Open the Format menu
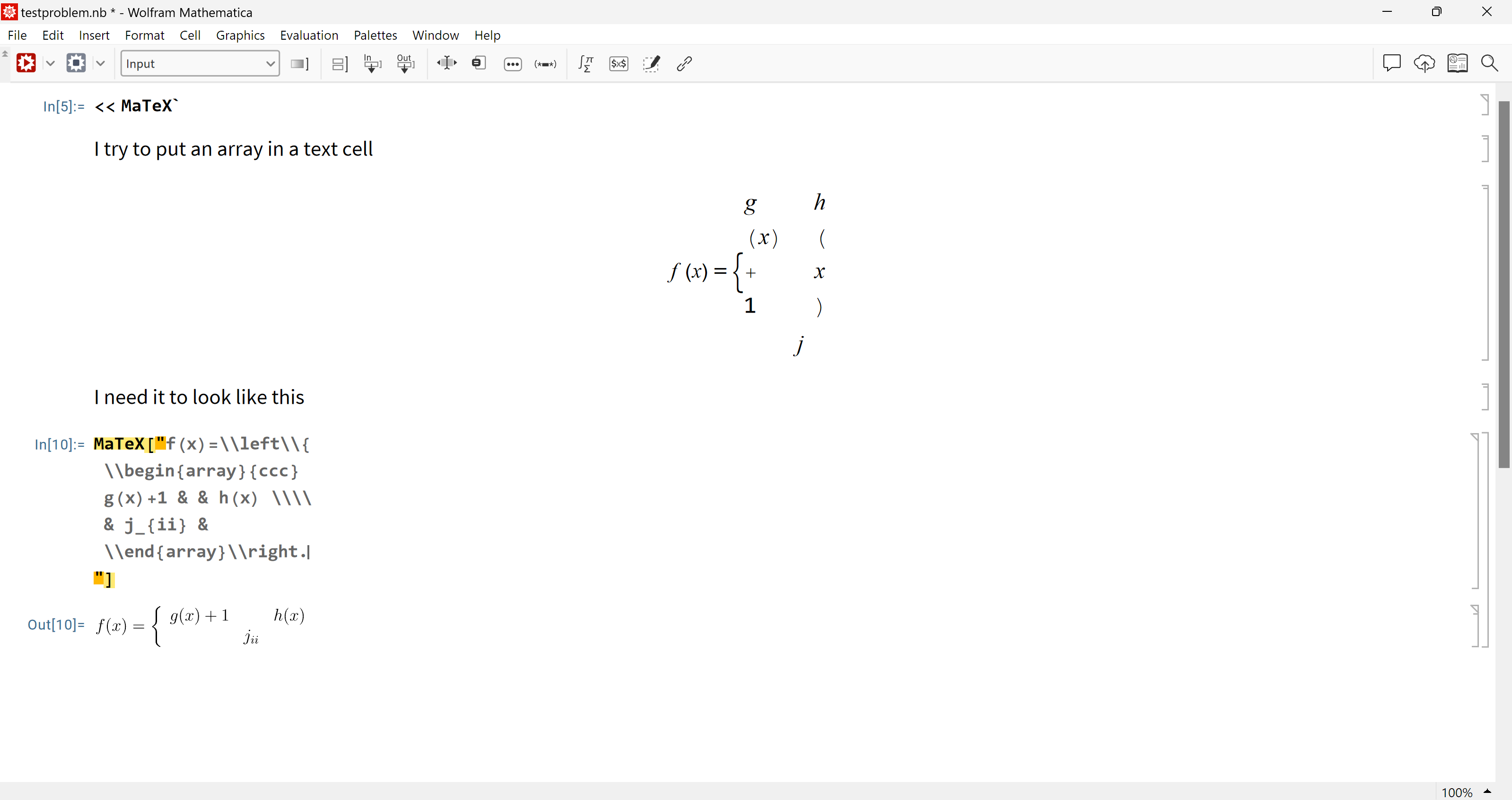 coord(144,35)
